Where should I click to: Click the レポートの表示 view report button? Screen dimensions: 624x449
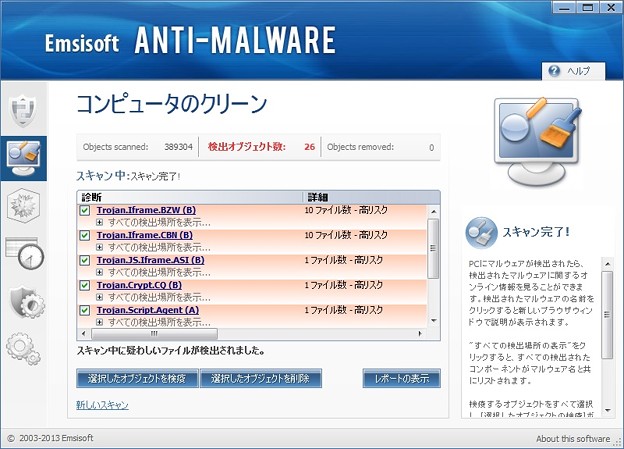402,378
